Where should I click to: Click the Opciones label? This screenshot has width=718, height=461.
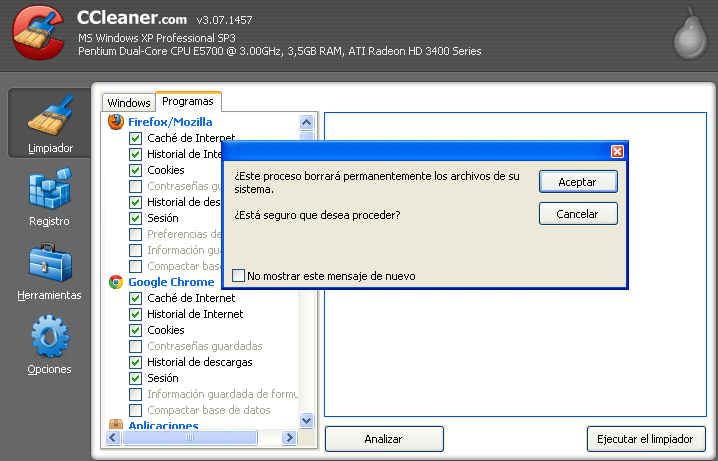(49, 369)
